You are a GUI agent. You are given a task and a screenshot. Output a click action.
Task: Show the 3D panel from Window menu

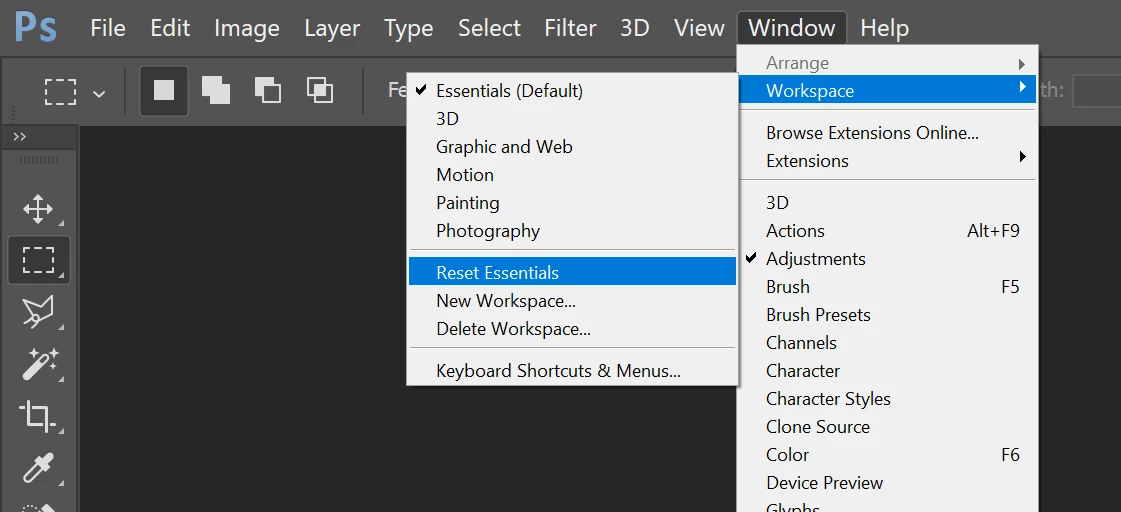(887, 203)
